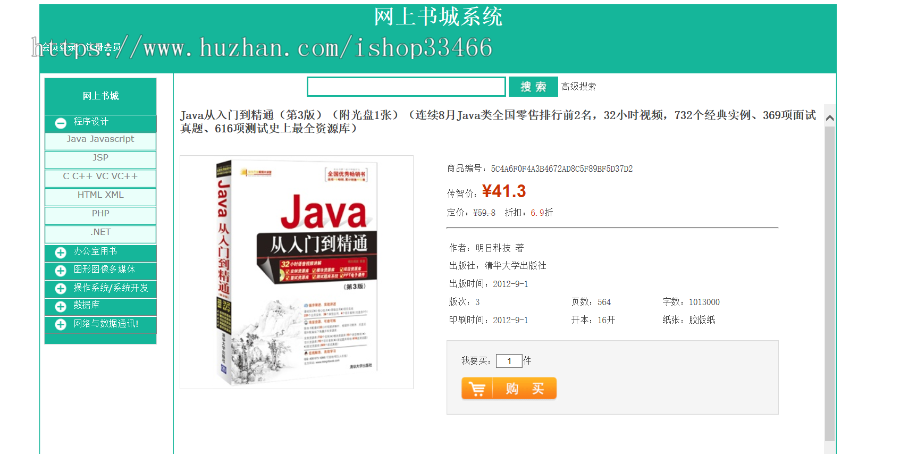The image size is (900, 454).
Task: Open the Java Javascript subcategory
Action: (100, 139)
